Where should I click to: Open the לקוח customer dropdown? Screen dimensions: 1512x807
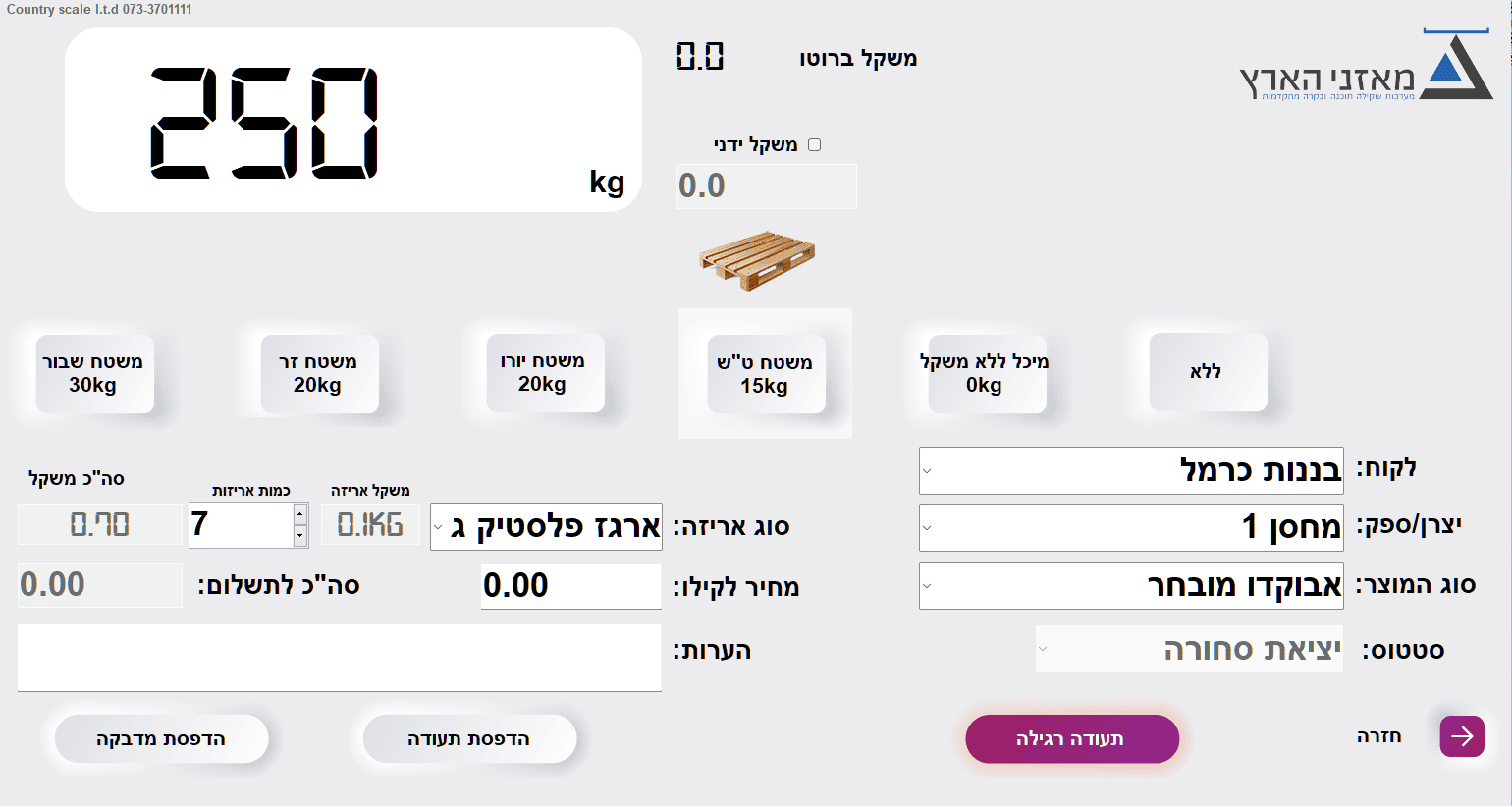1131,470
